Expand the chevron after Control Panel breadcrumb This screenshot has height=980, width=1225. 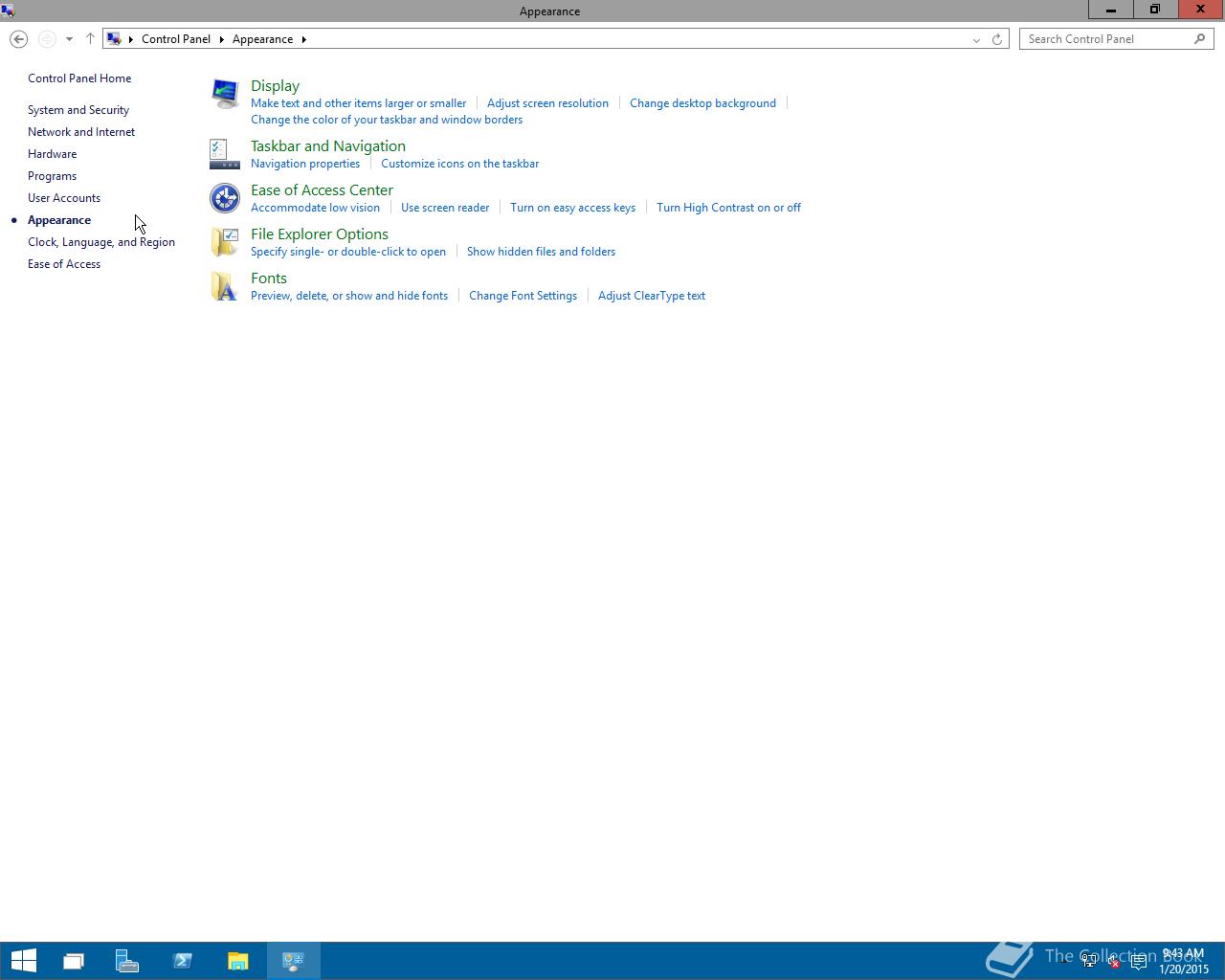(221, 39)
